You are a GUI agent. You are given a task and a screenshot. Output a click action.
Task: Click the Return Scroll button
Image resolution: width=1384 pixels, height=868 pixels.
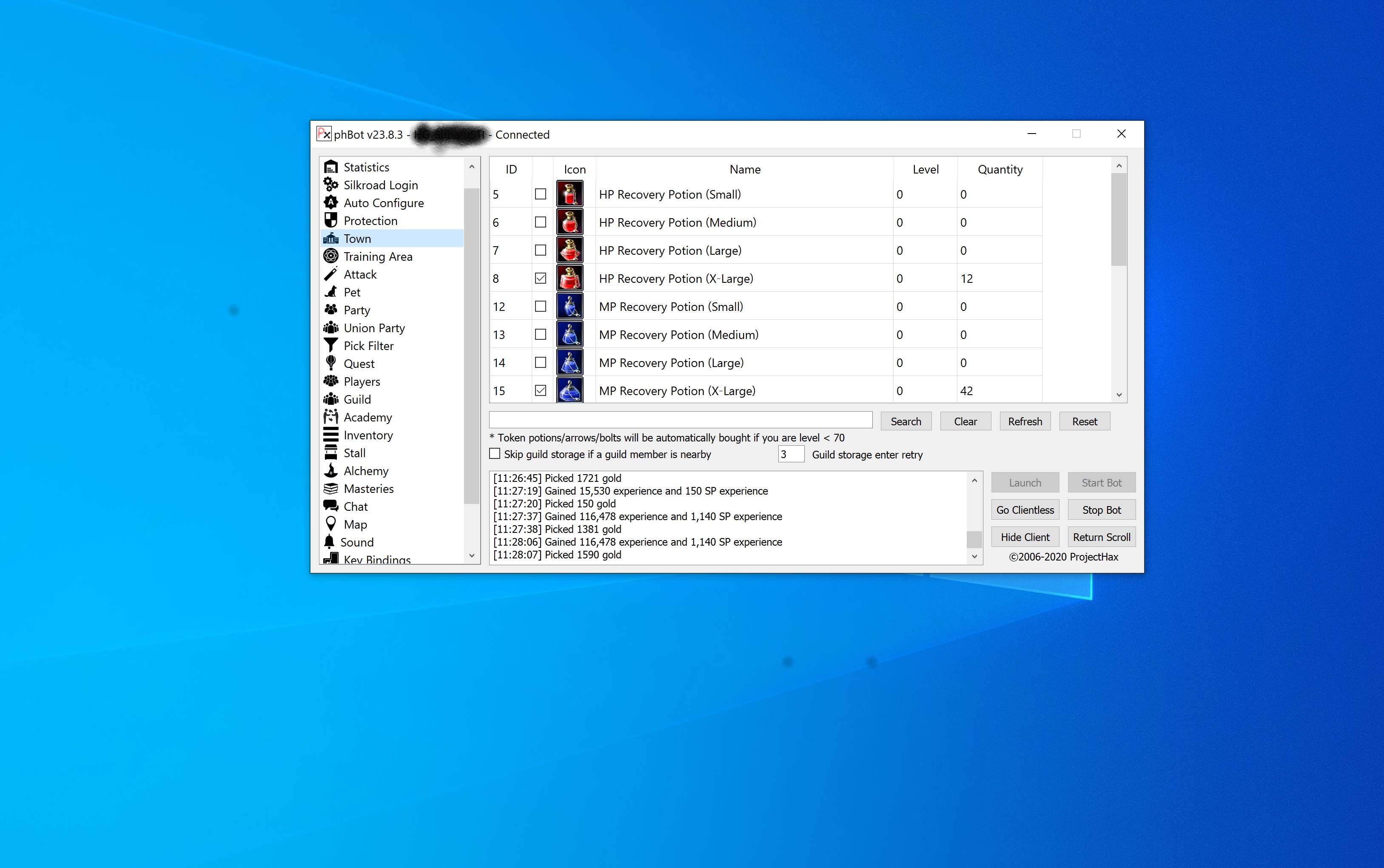pyautogui.click(x=1101, y=537)
